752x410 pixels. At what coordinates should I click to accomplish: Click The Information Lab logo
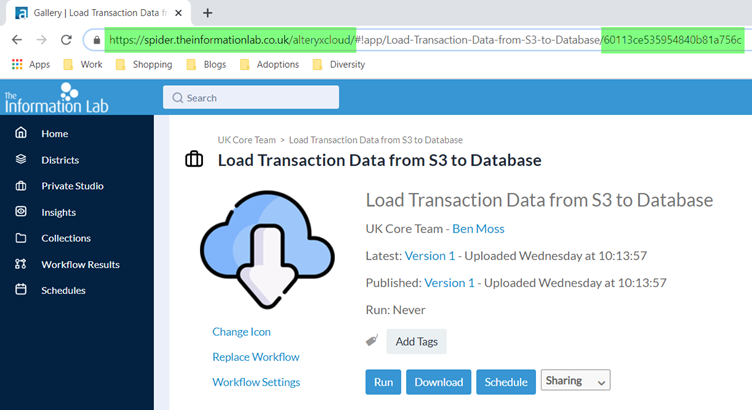click(x=57, y=98)
